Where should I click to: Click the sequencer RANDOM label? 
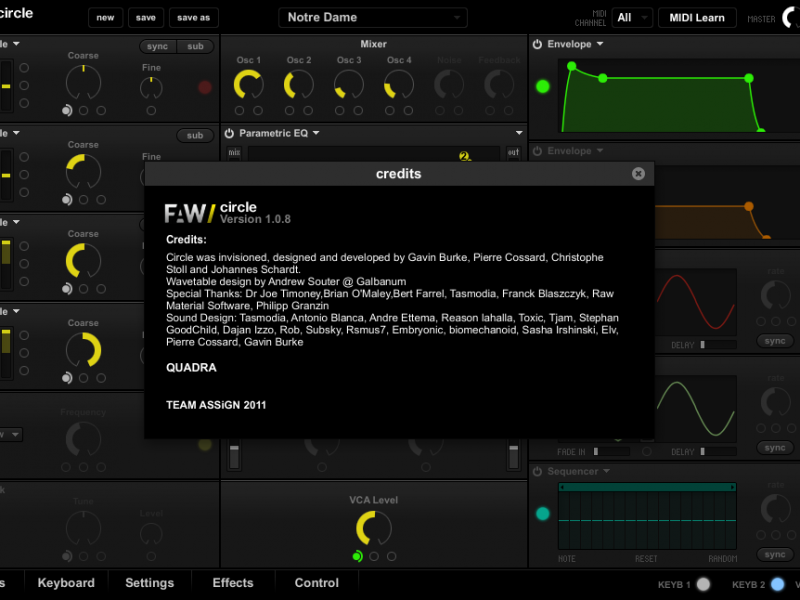pos(722,559)
